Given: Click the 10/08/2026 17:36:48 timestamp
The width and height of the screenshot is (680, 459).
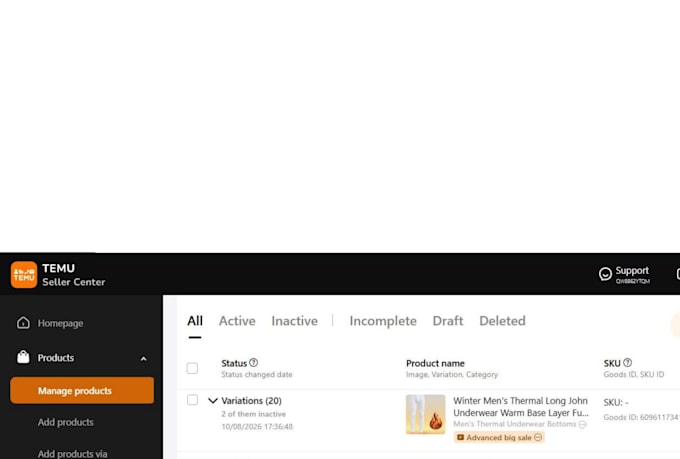Looking at the screenshot, I should (257, 426).
